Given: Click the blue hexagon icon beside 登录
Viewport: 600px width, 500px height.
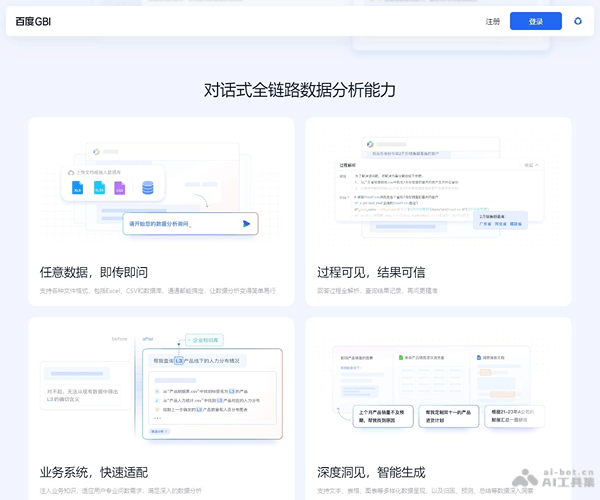Looking at the screenshot, I should 577,21.
